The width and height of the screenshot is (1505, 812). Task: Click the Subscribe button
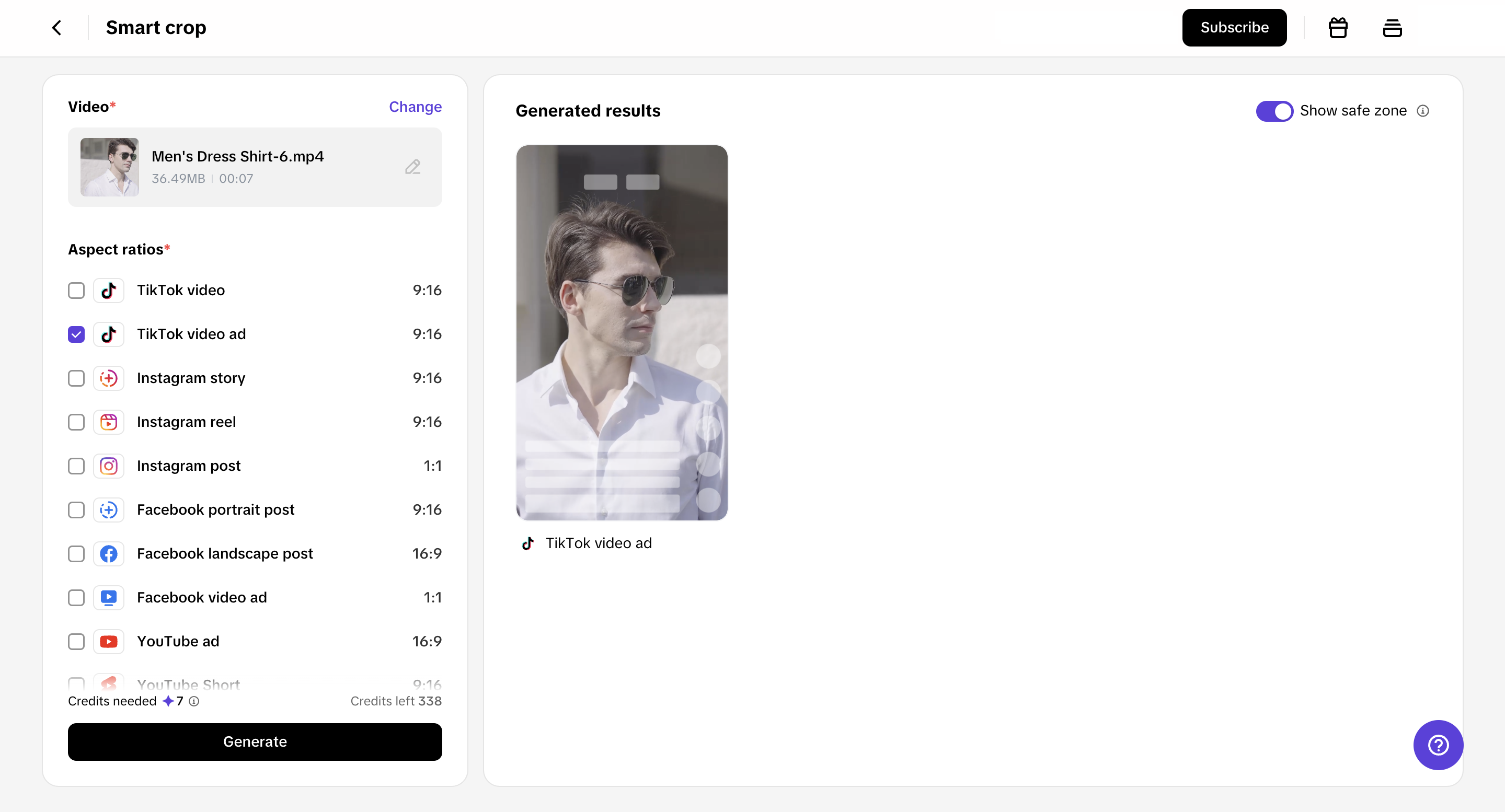point(1234,28)
